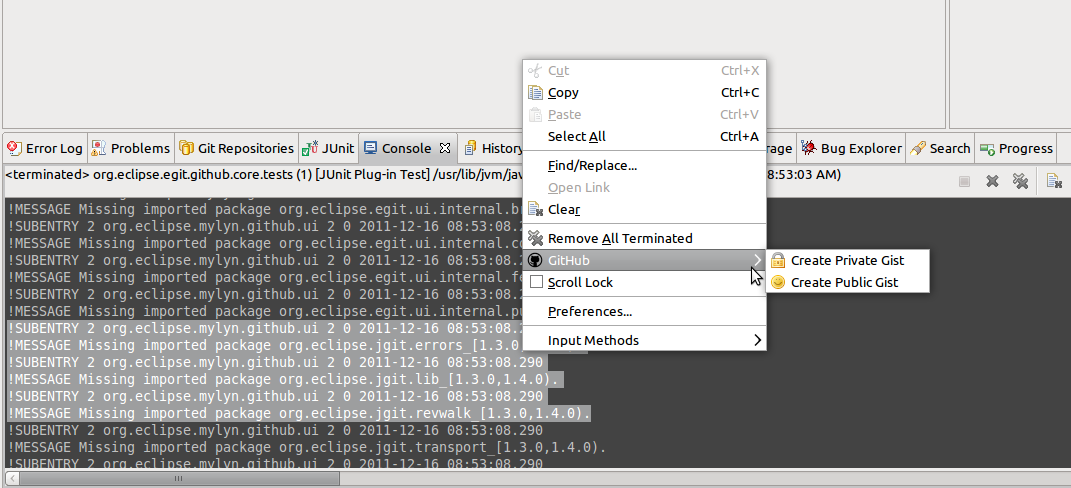This screenshot has width=1071, height=488.
Task: Click the GitHub octocat icon in menu
Action: point(536,260)
